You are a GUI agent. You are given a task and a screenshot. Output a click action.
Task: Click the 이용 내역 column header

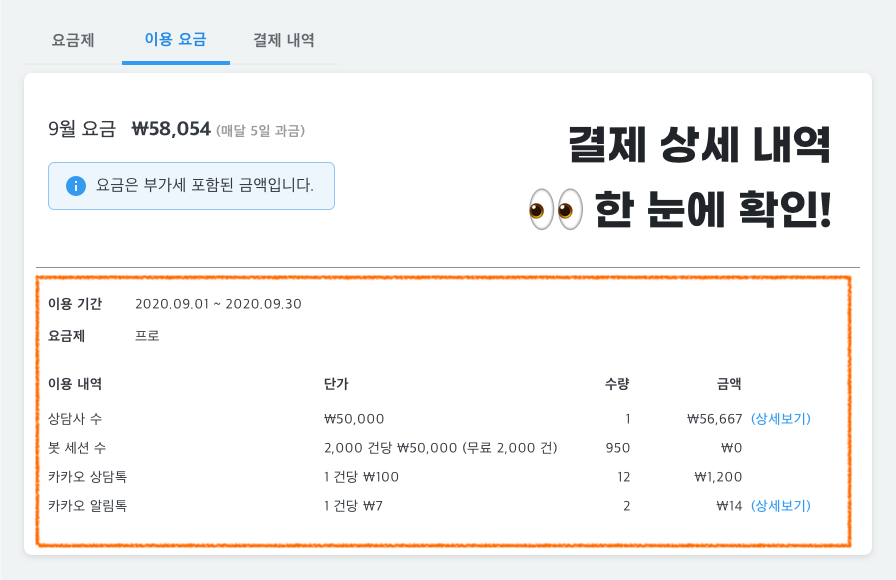[x=75, y=384]
